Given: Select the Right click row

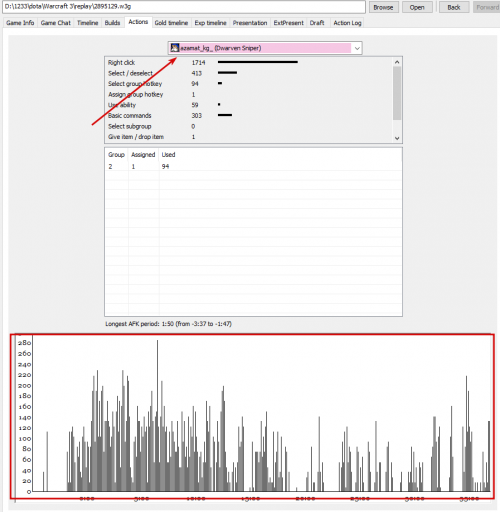Looking at the screenshot, I should click(249, 62).
